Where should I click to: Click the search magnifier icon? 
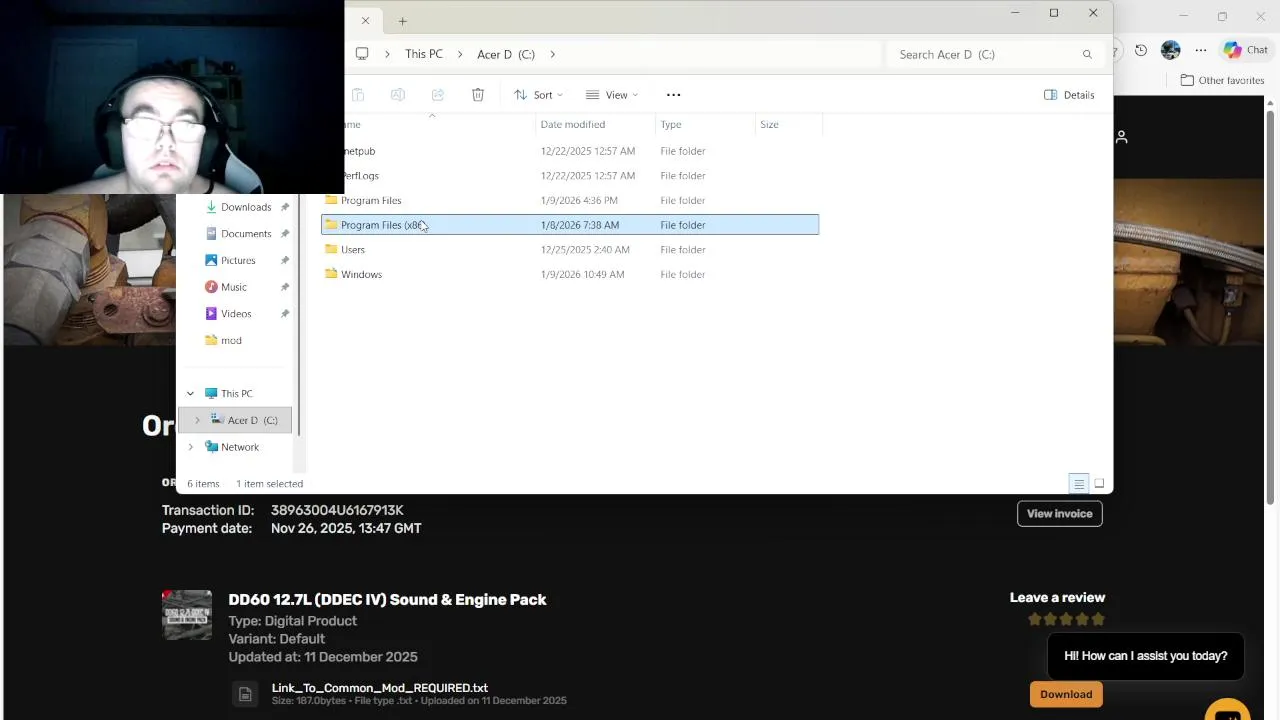pyautogui.click(x=1087, y=54)
